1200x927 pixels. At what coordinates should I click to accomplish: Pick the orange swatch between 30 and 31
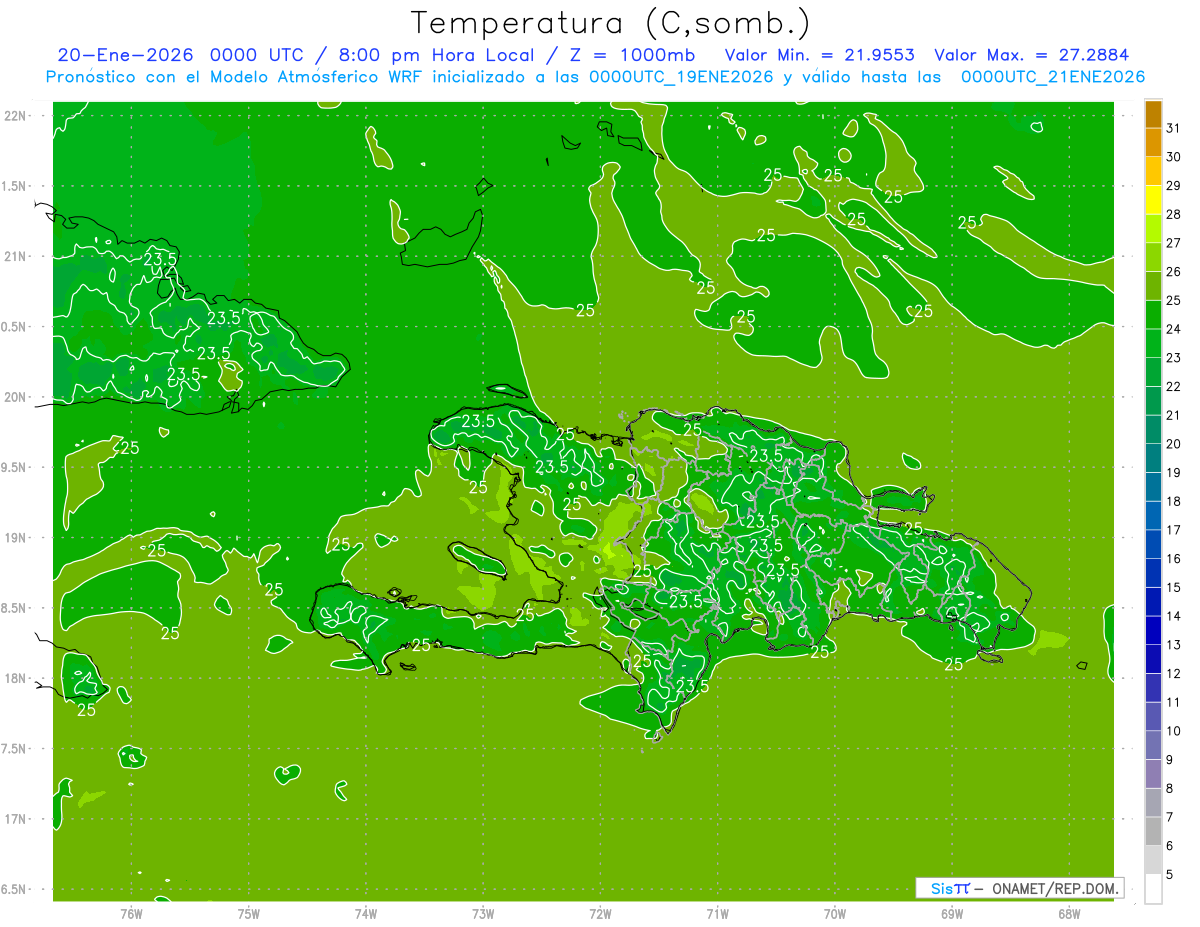tap(1154, 142)
